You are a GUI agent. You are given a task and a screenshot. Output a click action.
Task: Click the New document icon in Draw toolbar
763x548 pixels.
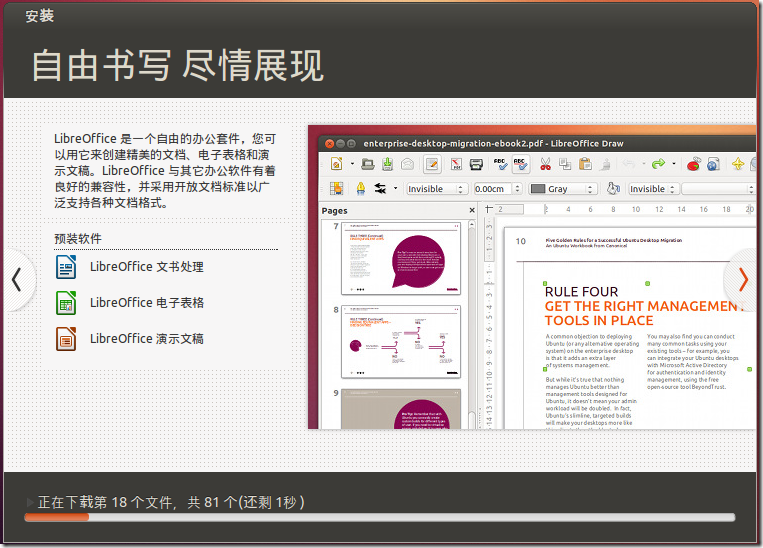coord(336,164)
